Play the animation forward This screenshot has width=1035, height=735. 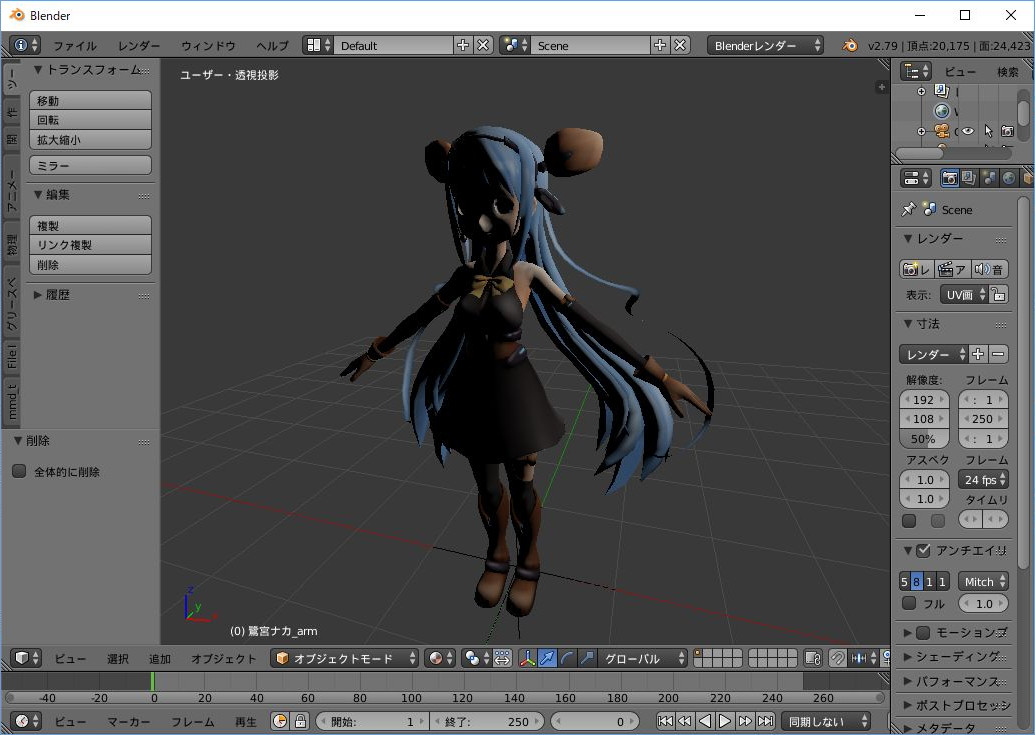(724, 721)
